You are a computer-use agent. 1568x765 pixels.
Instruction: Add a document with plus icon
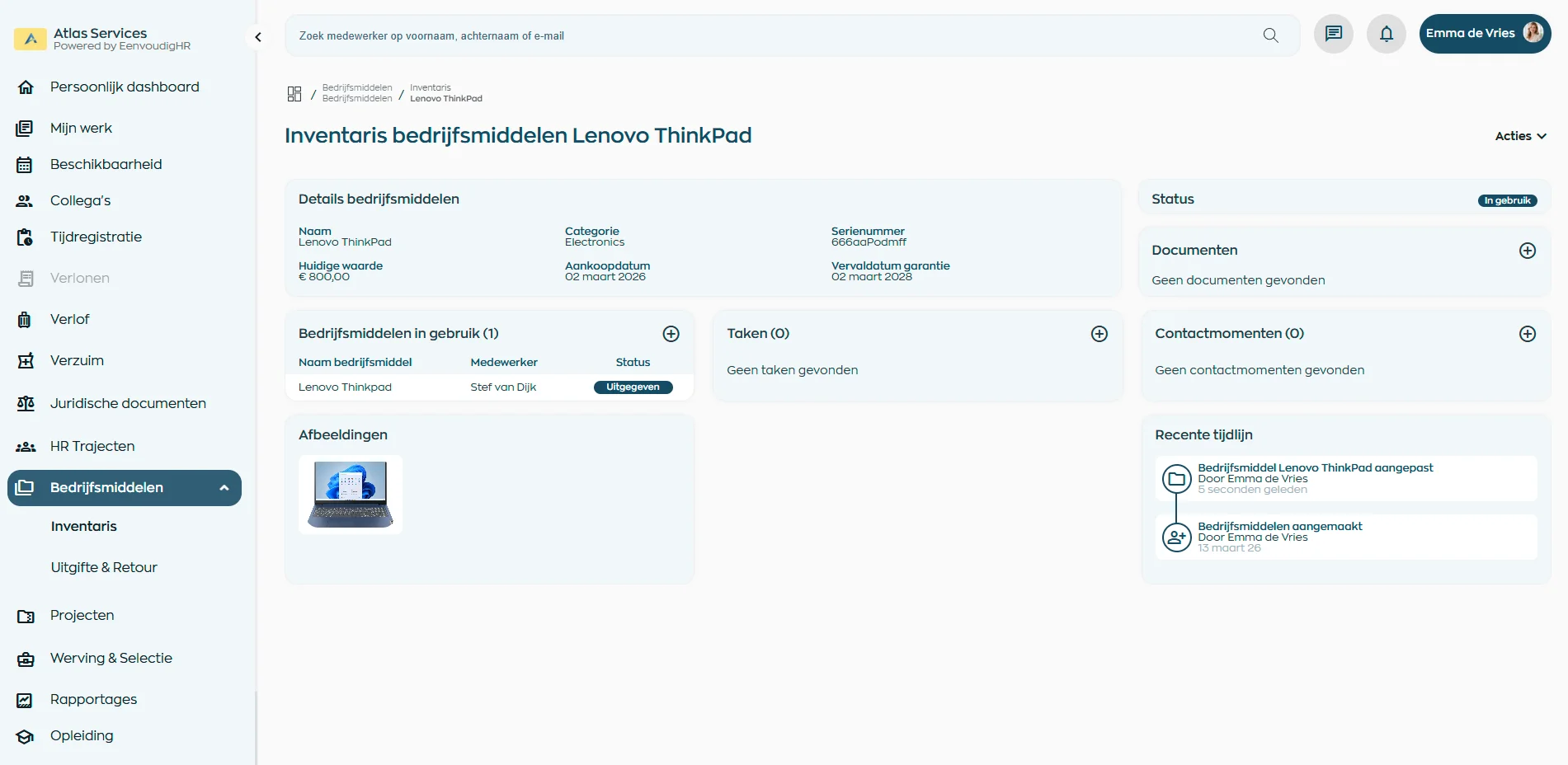(1527, 251)
